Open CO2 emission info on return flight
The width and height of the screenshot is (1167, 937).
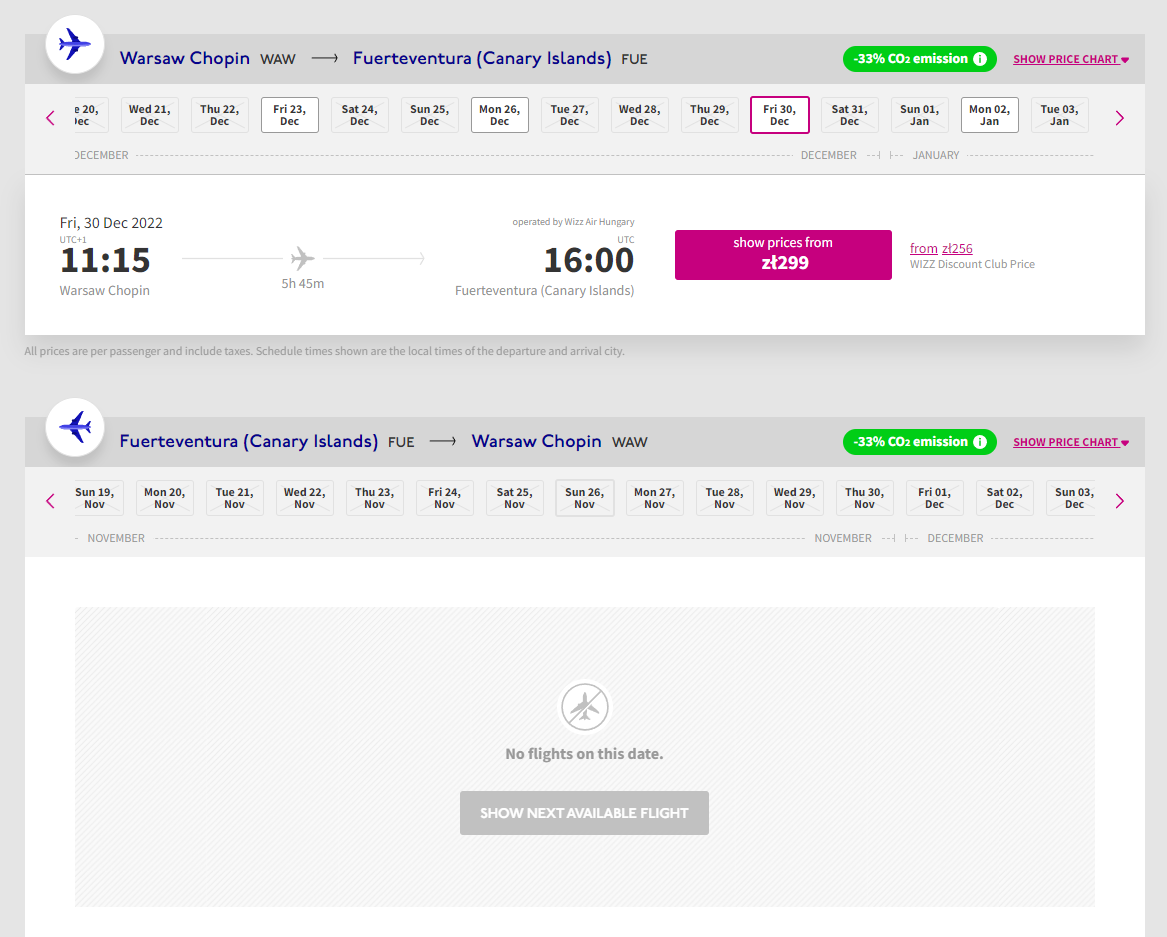980,442
